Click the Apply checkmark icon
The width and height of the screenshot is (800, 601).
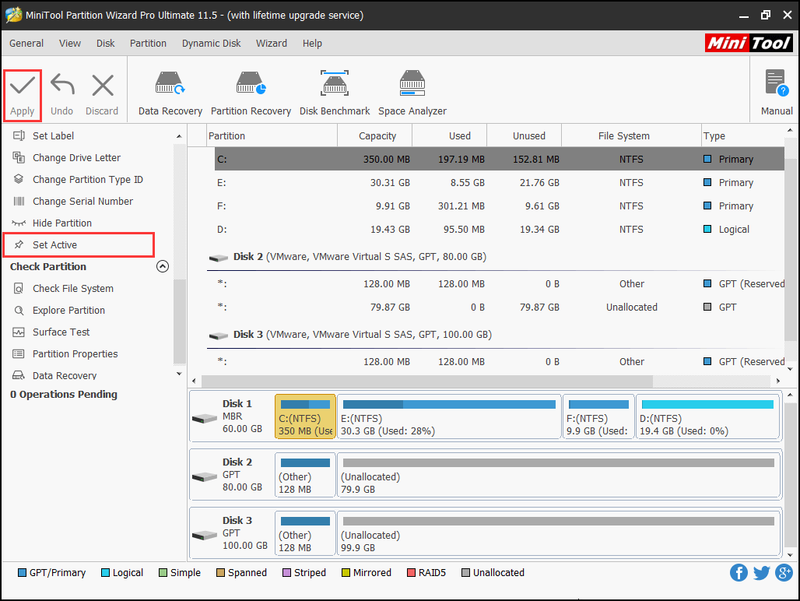pos(22,85)
